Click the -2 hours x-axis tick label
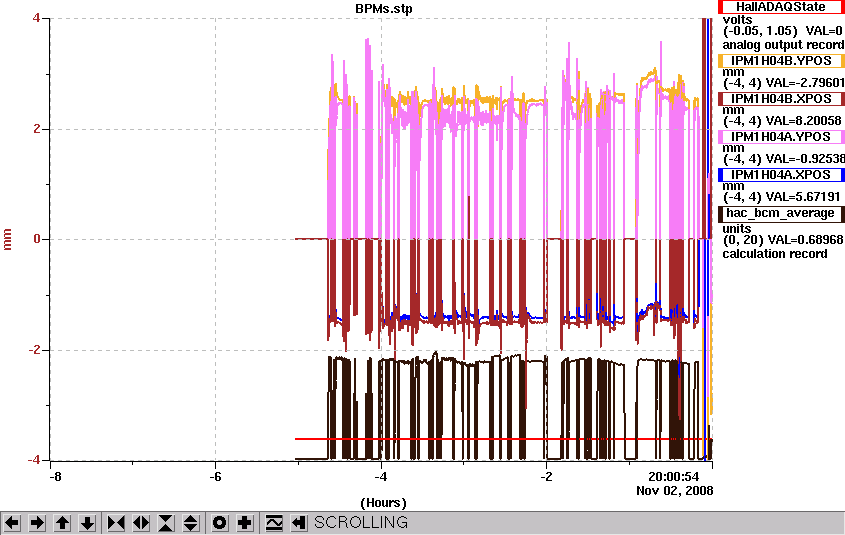 coord(546,477)
